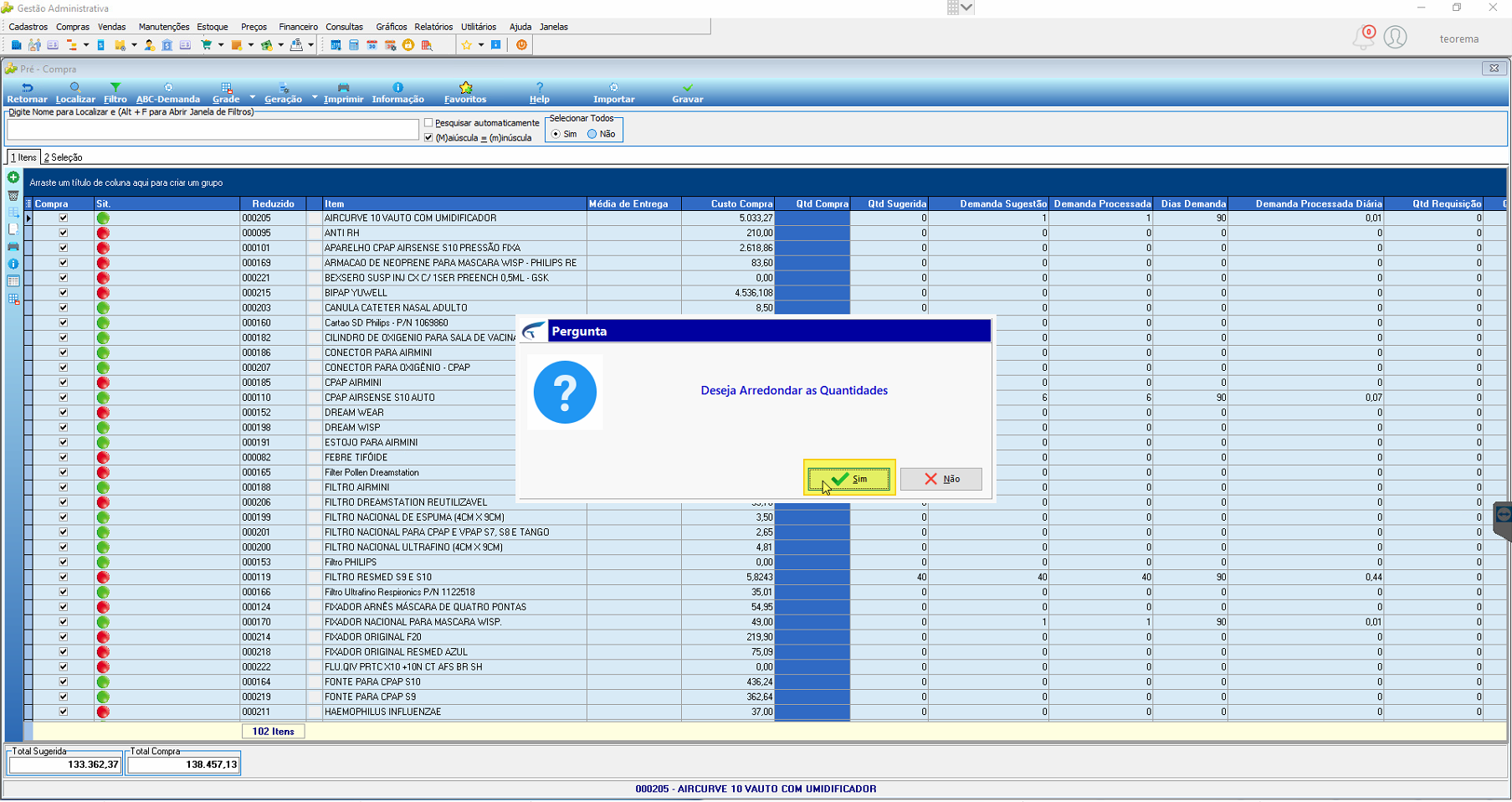Select the Não radio under Selecionar Todos
This screenshot has height=802, width=1512.
click(592, 134)
